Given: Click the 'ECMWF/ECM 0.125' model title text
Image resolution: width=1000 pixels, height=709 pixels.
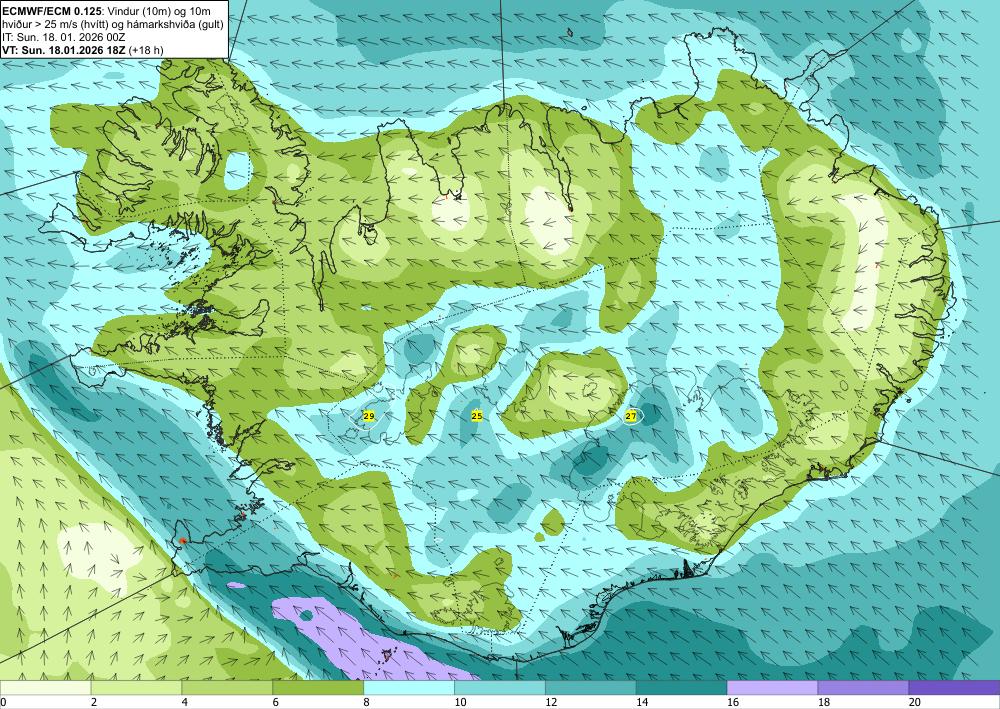Looking at the screenshot, I should coord(52,11).
